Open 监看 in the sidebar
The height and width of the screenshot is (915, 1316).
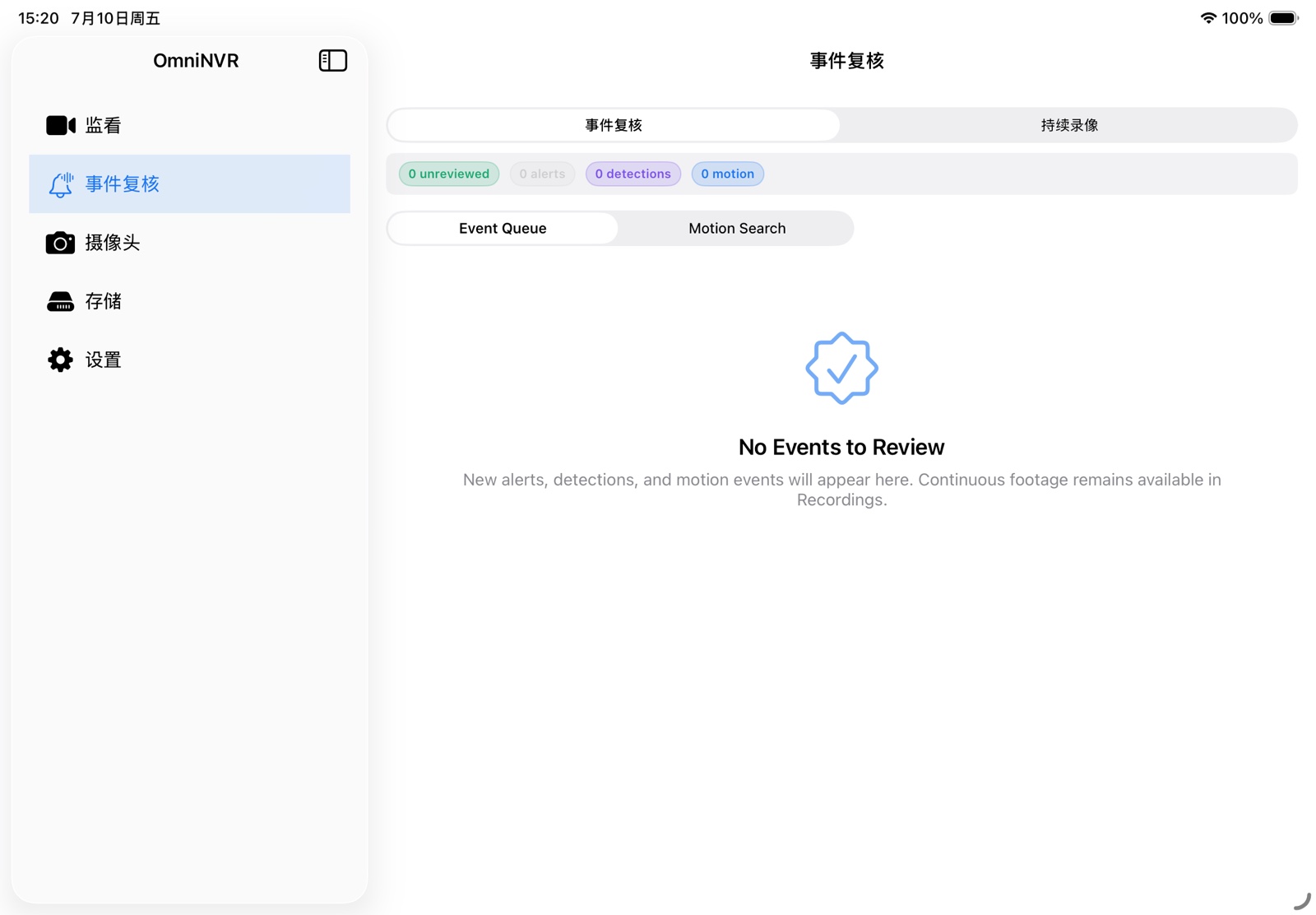pyautogui.click(x=189, y=125)
